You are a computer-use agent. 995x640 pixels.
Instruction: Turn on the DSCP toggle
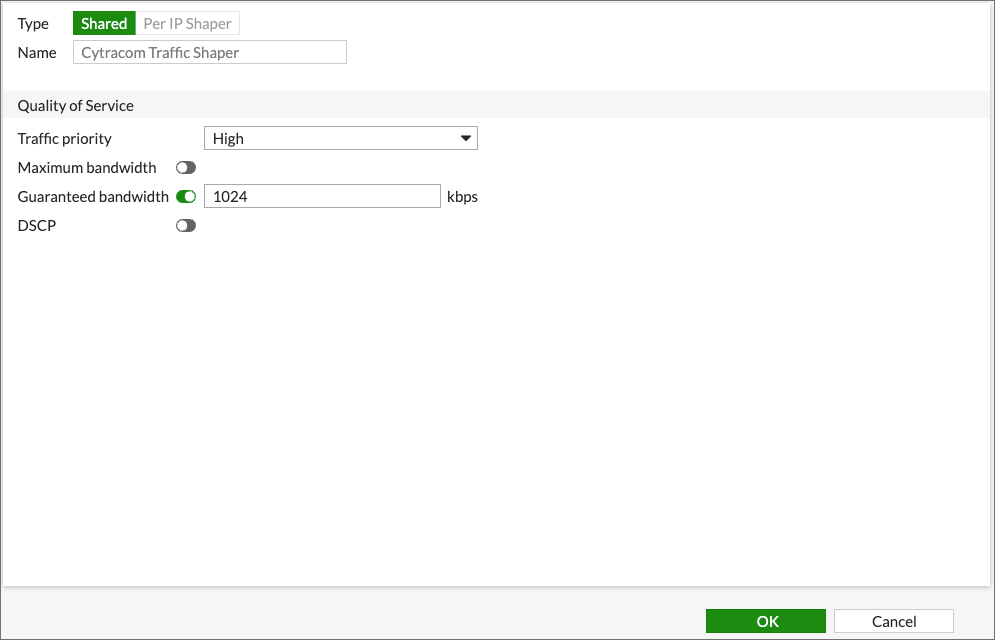(186, 226)
